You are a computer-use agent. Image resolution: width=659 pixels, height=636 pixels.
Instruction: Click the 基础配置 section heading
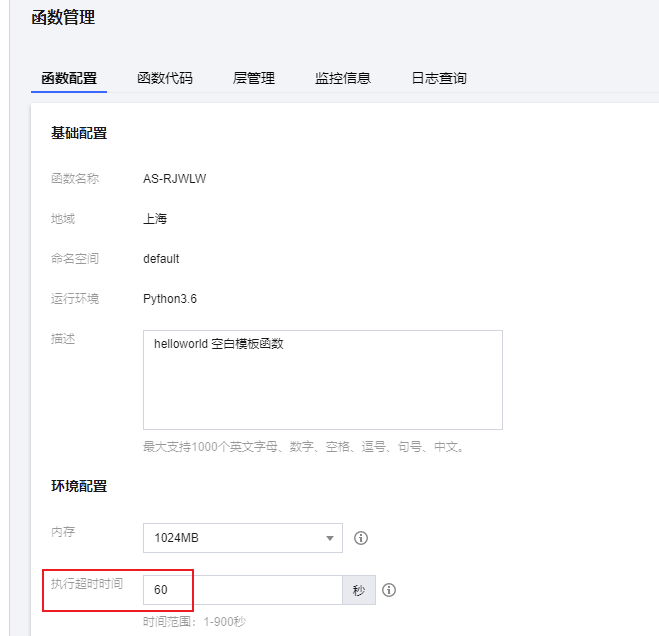tap(79, 133)
